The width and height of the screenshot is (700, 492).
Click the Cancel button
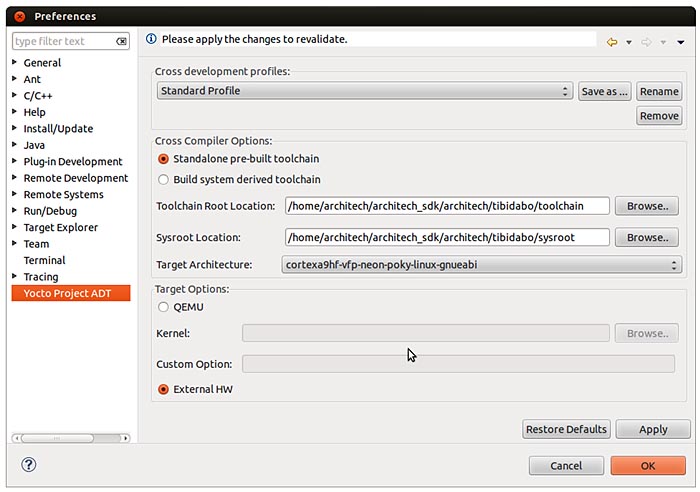[x=566, y=466]
